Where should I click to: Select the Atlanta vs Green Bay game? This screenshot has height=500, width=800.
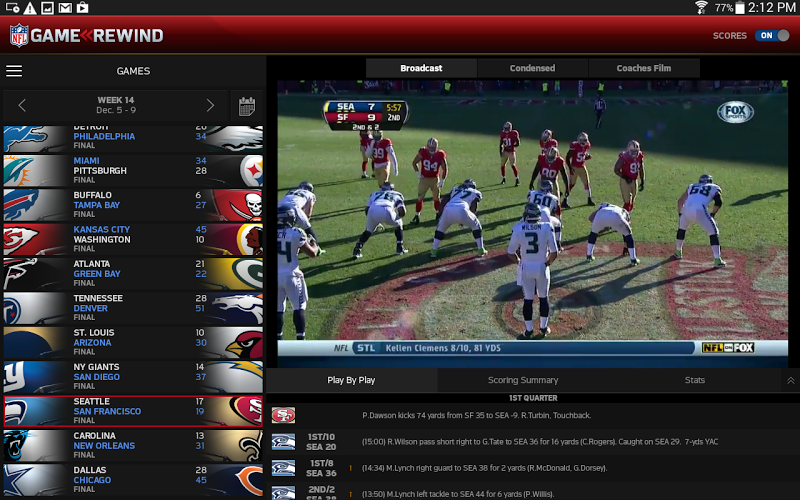(x=133, y=274)
